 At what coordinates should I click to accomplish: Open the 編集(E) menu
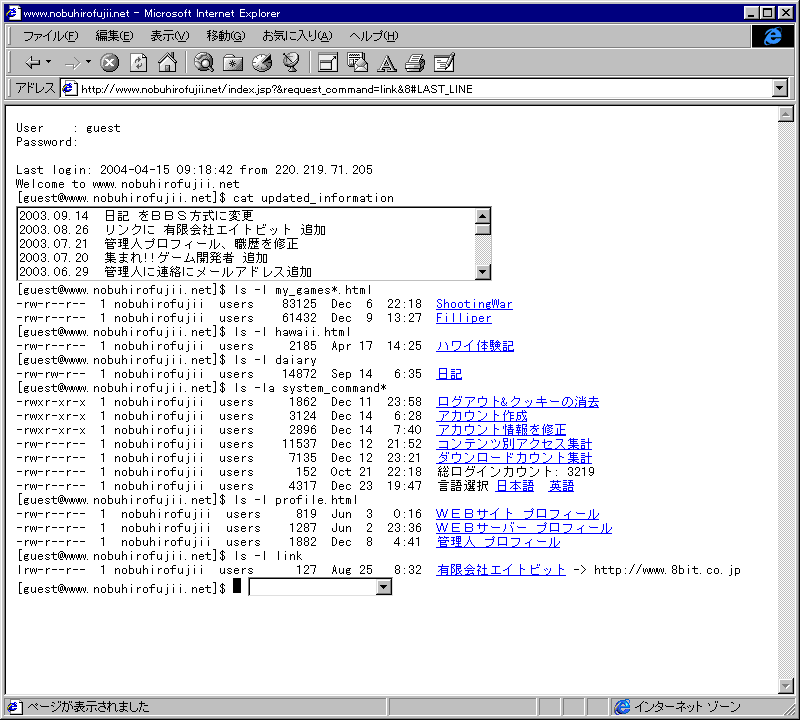[x=114, y=36]
